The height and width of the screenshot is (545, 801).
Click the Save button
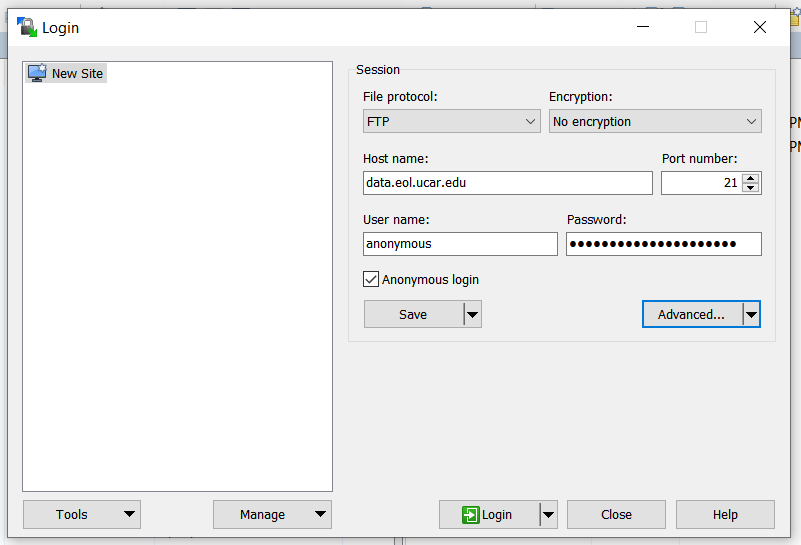click(414, 314)
